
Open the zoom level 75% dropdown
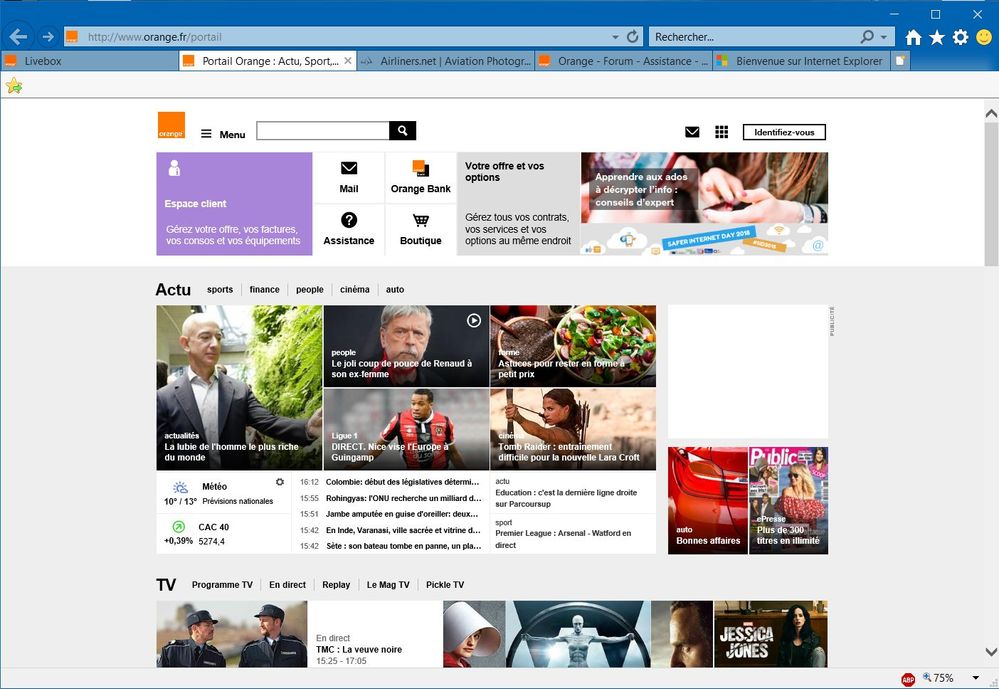point(976,678)
